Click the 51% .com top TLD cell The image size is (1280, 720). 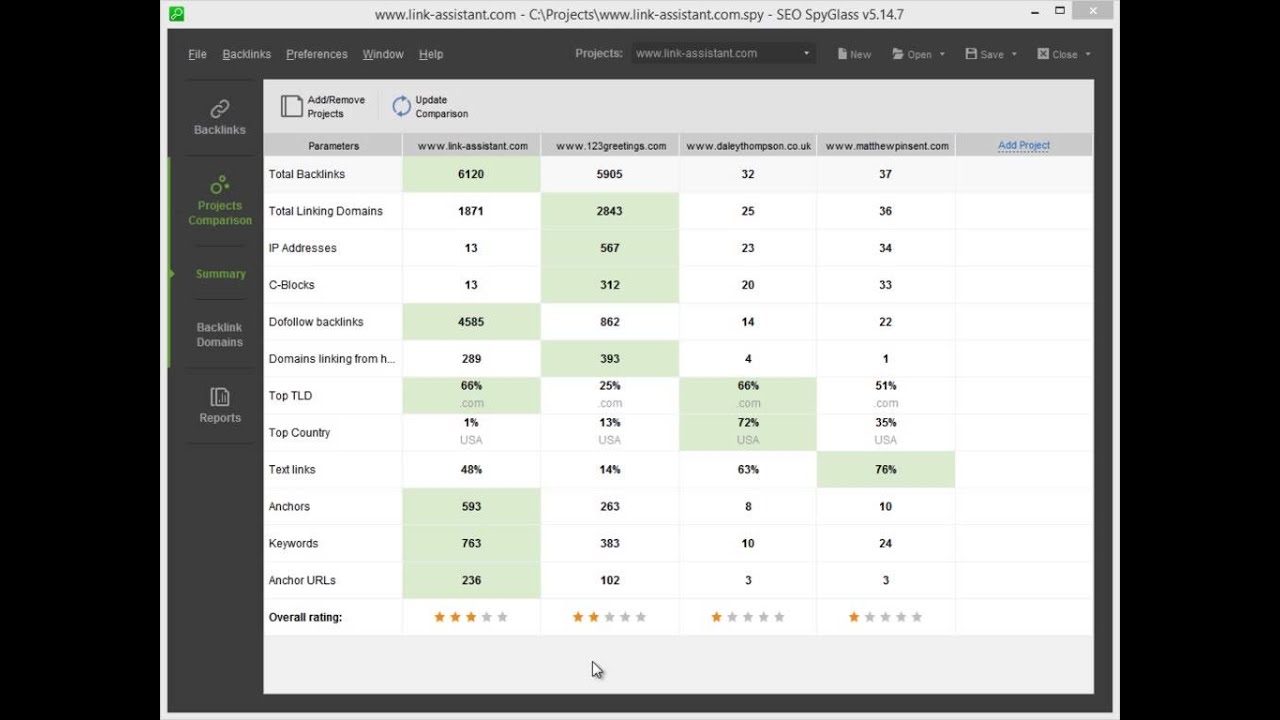[x=886, y=395]
